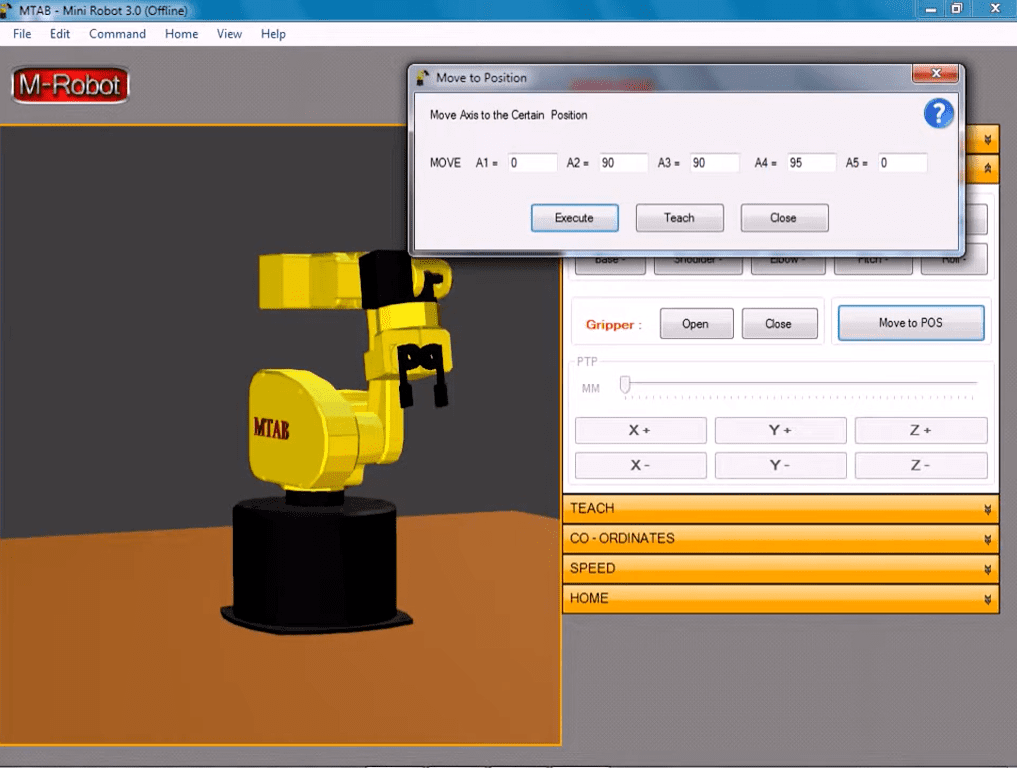Click the A4 input field

click(811, 163)
